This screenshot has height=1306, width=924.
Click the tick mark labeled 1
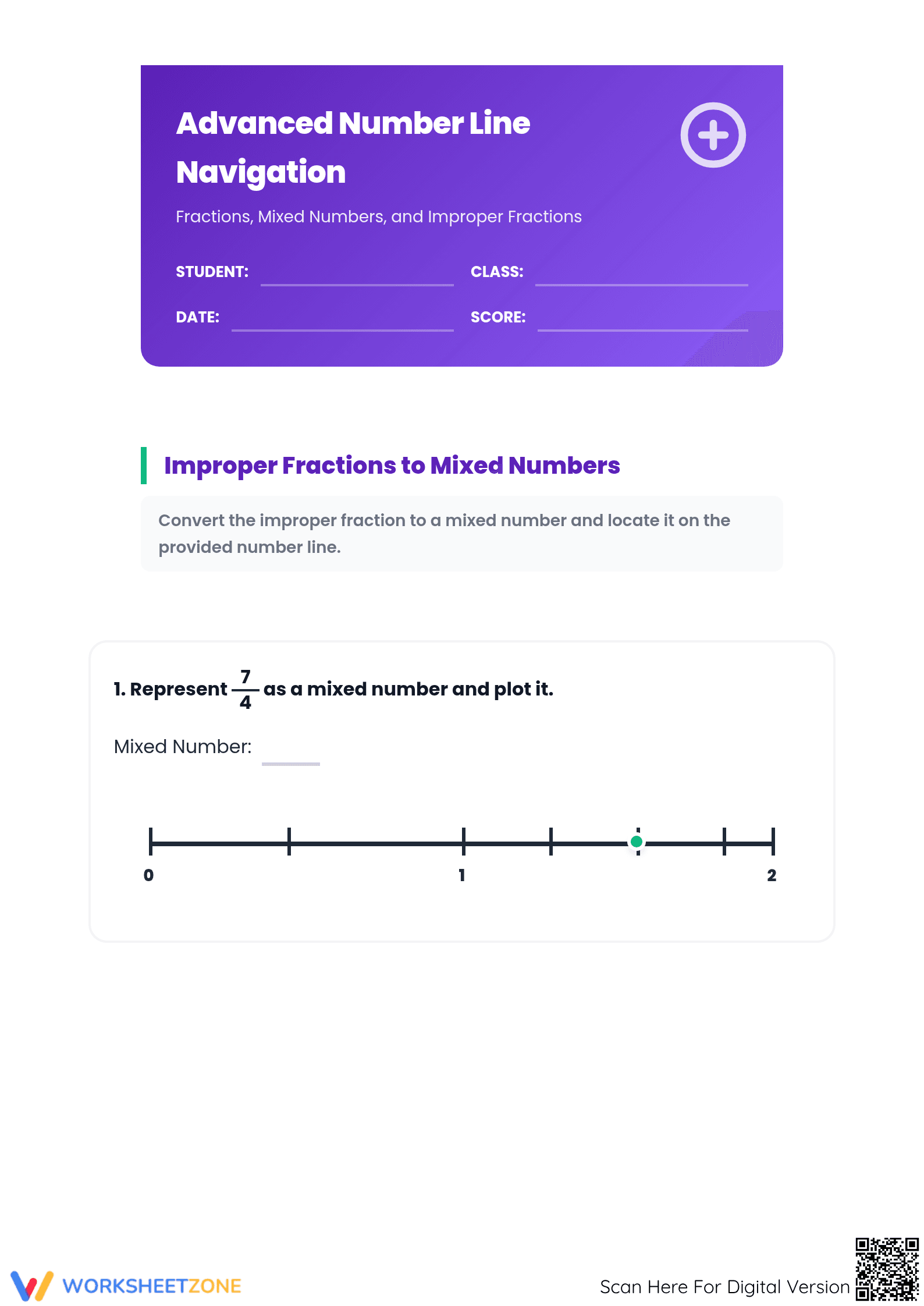coord(464,842)
